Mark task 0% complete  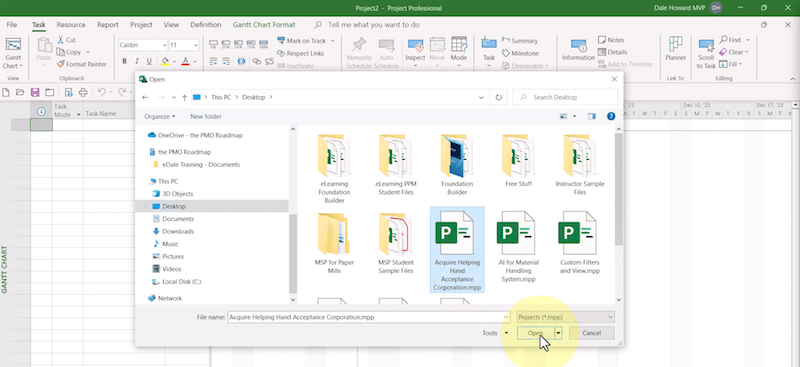pyautogui.click(x=213, y=45)
